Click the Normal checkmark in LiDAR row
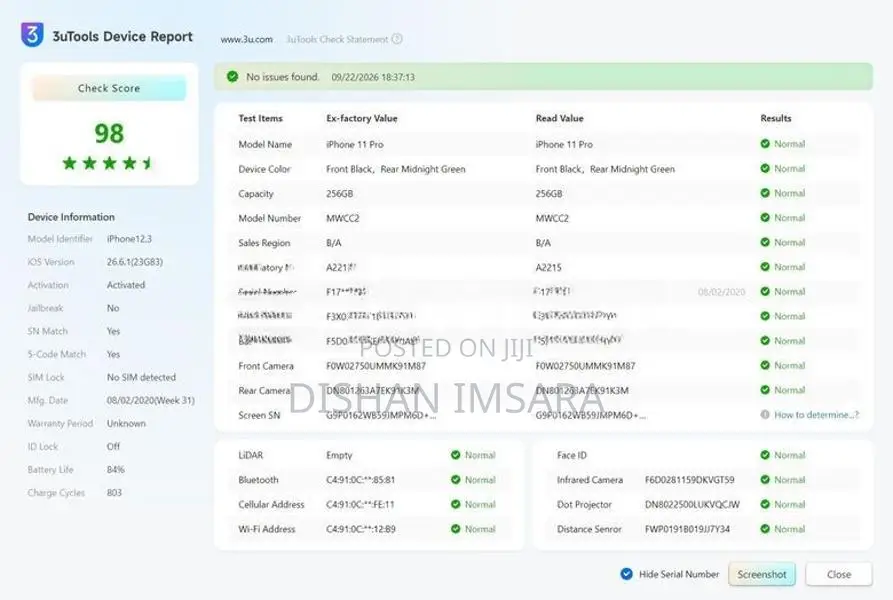The height and width of the screenshot is (600, 893). click(455, 455)
